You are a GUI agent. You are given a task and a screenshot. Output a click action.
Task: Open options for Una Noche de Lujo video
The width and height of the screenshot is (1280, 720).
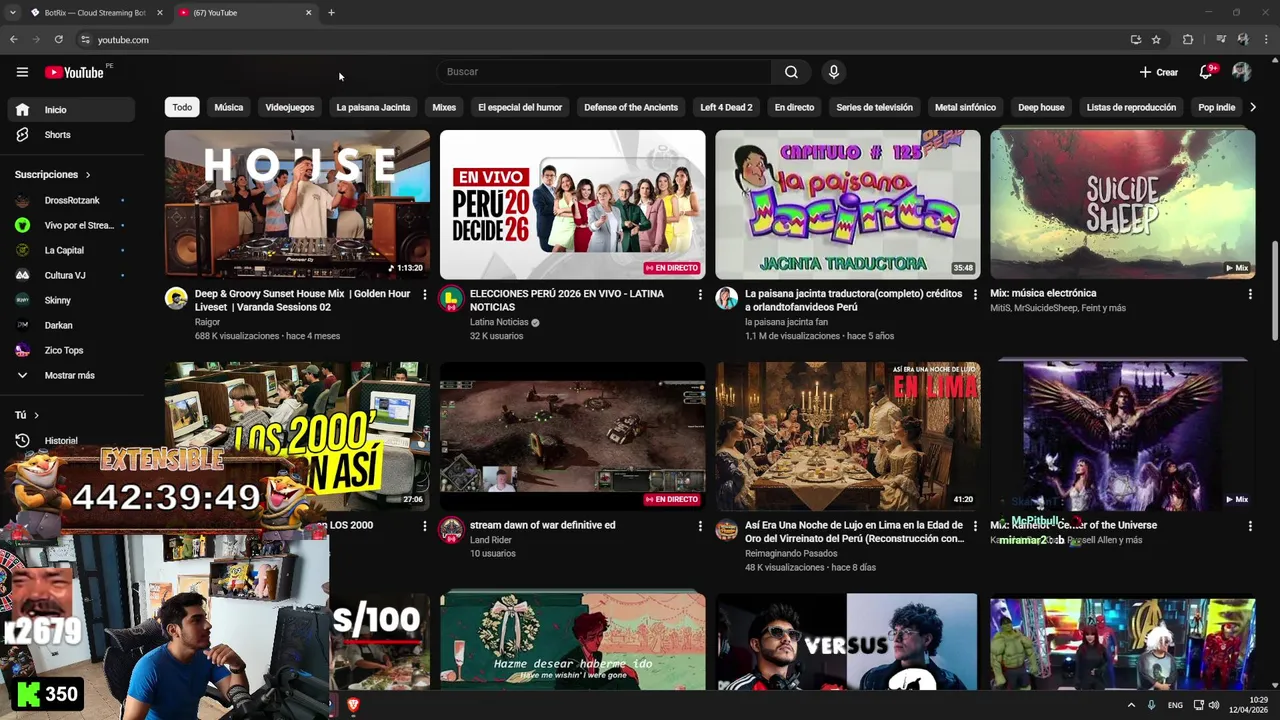click(974, 526)
